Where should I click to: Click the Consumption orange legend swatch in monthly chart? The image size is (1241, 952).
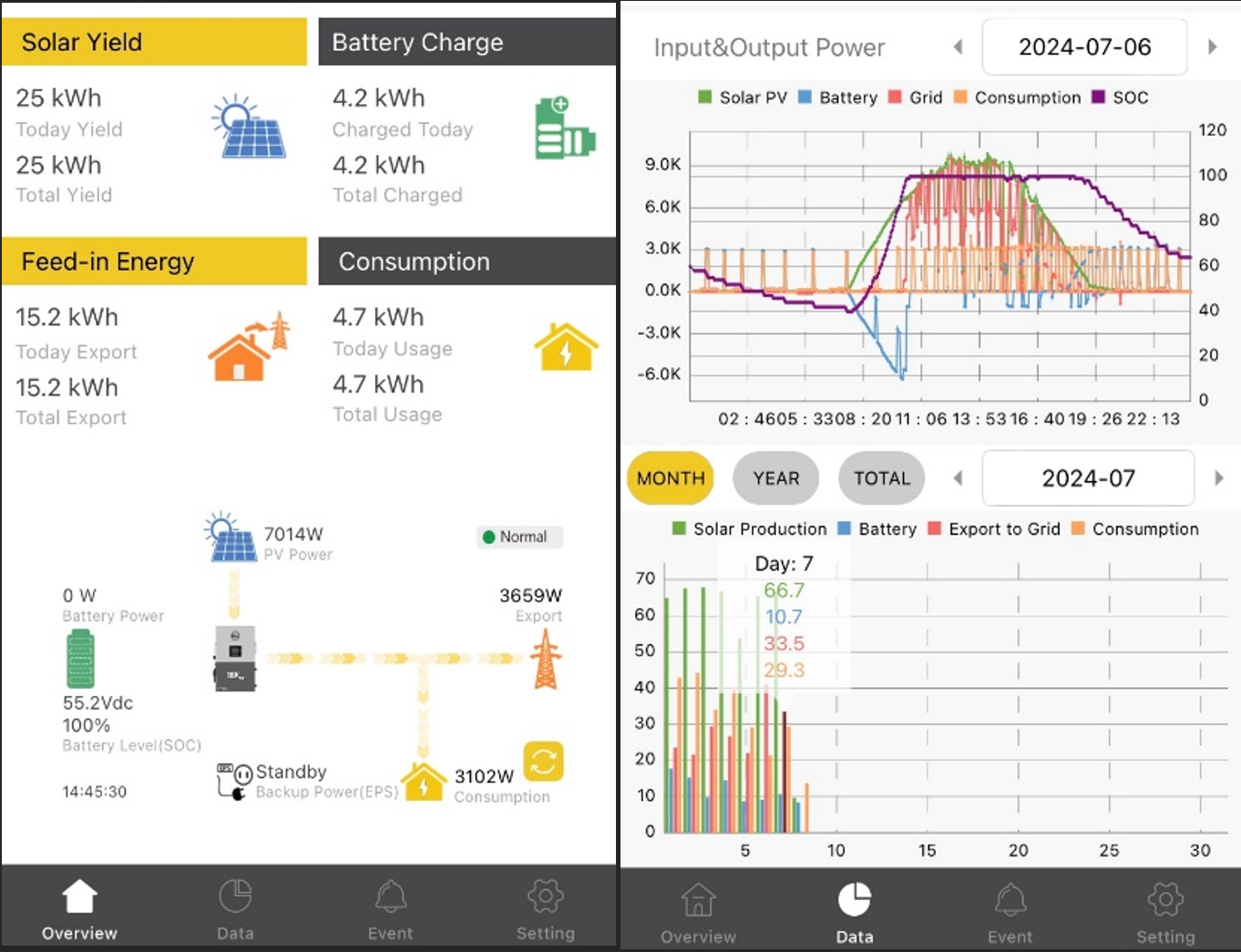[1078, 529]
